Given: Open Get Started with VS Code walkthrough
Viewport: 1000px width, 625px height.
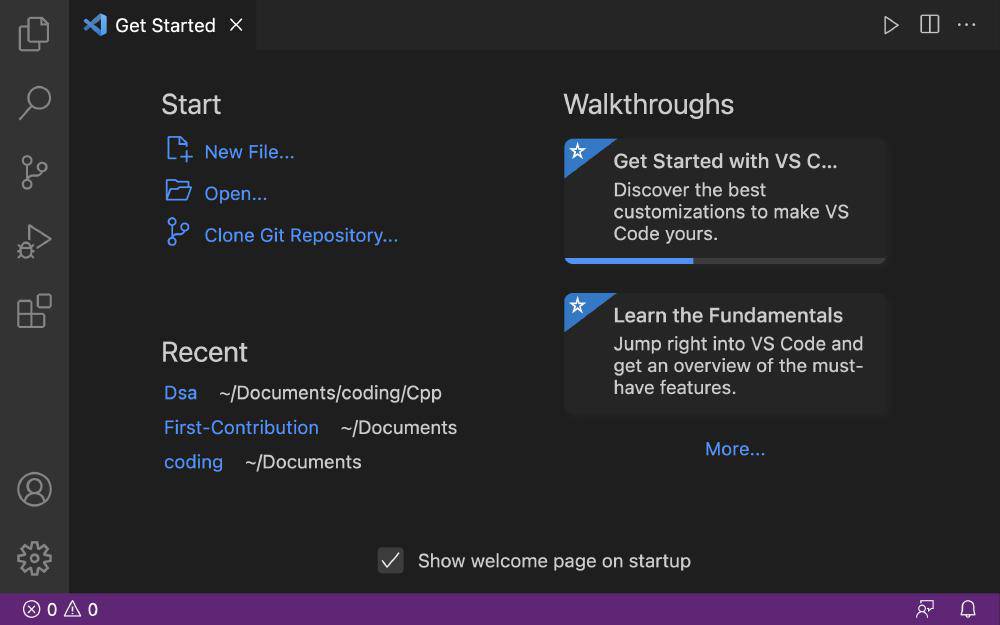Looking at the screenshot, I should coord(726,201).
